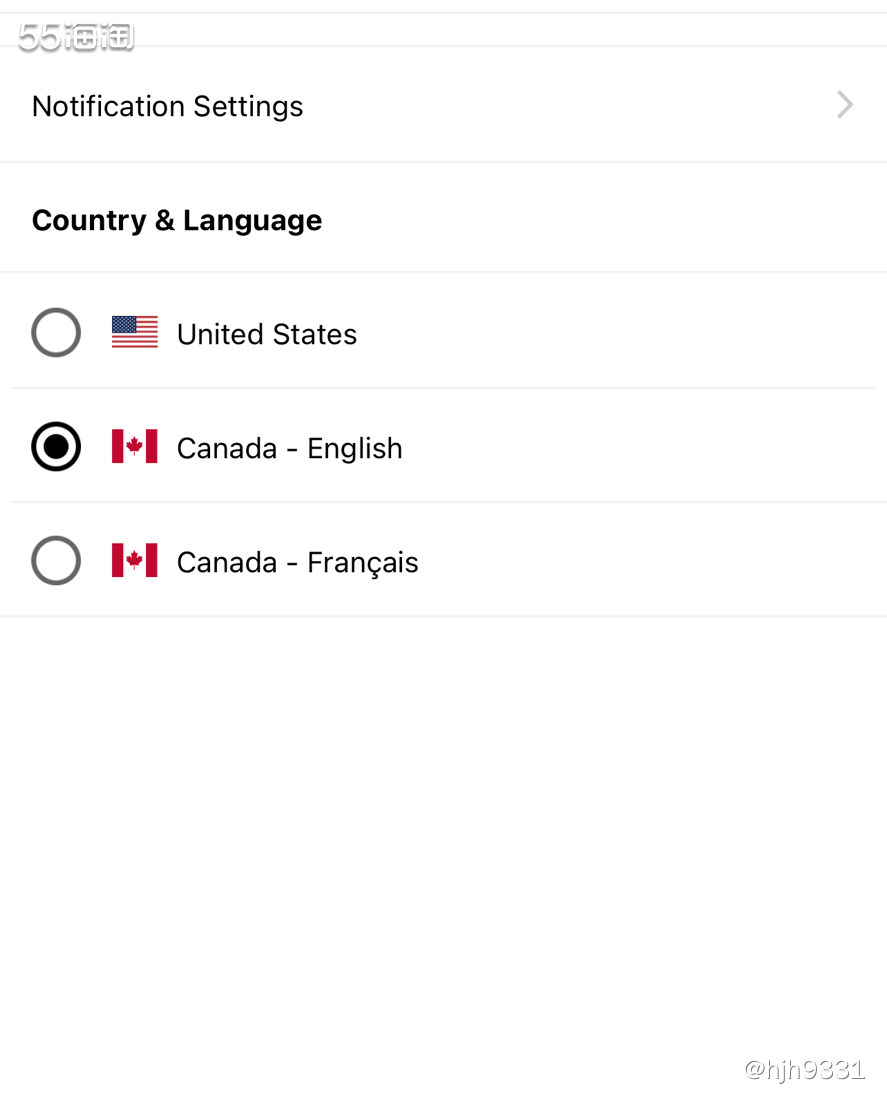Tap the Canadian flag beside Canada - Français

(x=135, y=561)
